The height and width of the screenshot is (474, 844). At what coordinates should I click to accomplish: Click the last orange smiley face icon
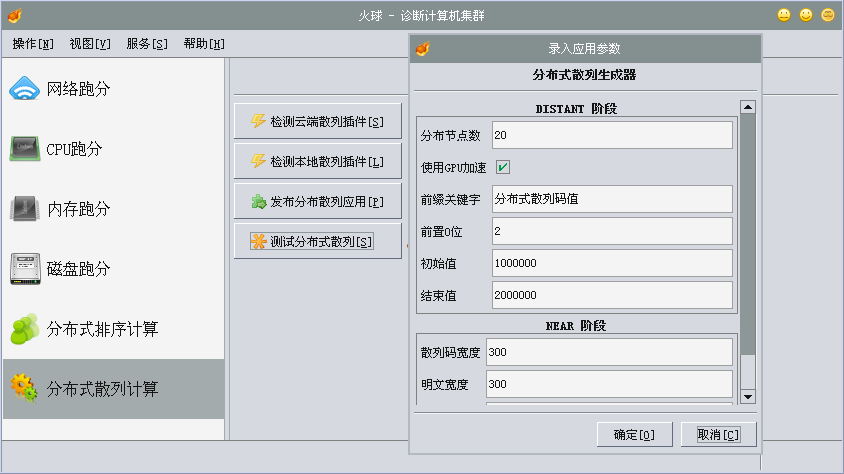828,15
